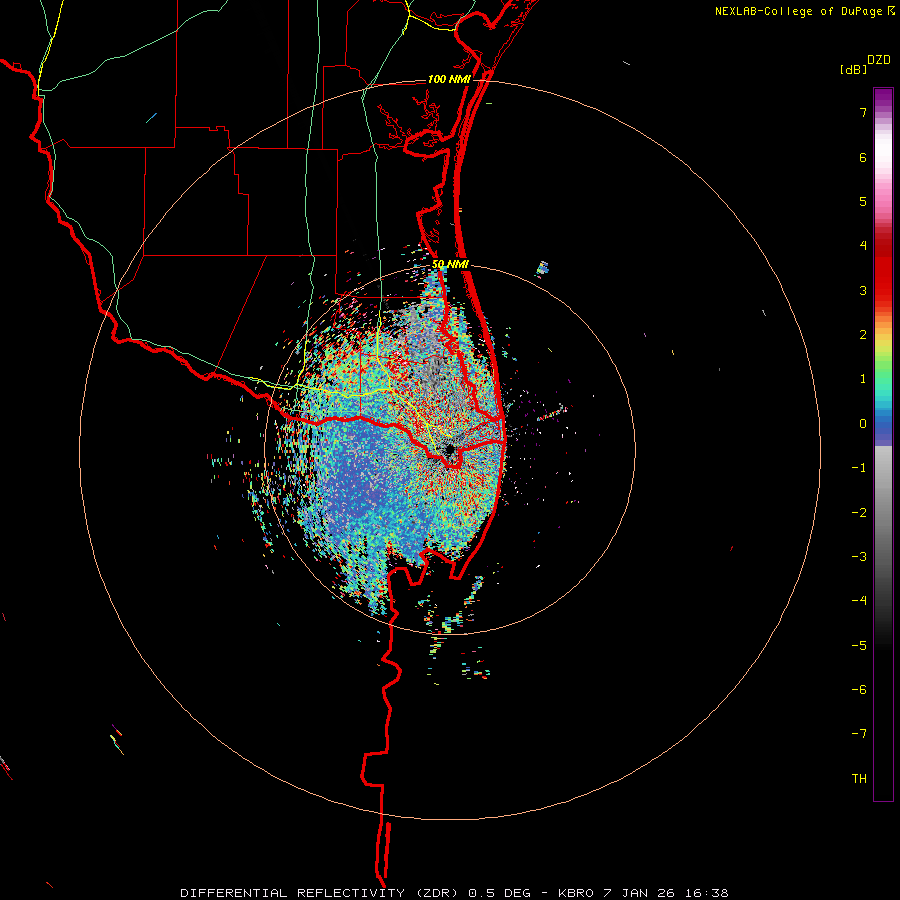Click the '50 NMI' range ring label

[x=451, y=264]
